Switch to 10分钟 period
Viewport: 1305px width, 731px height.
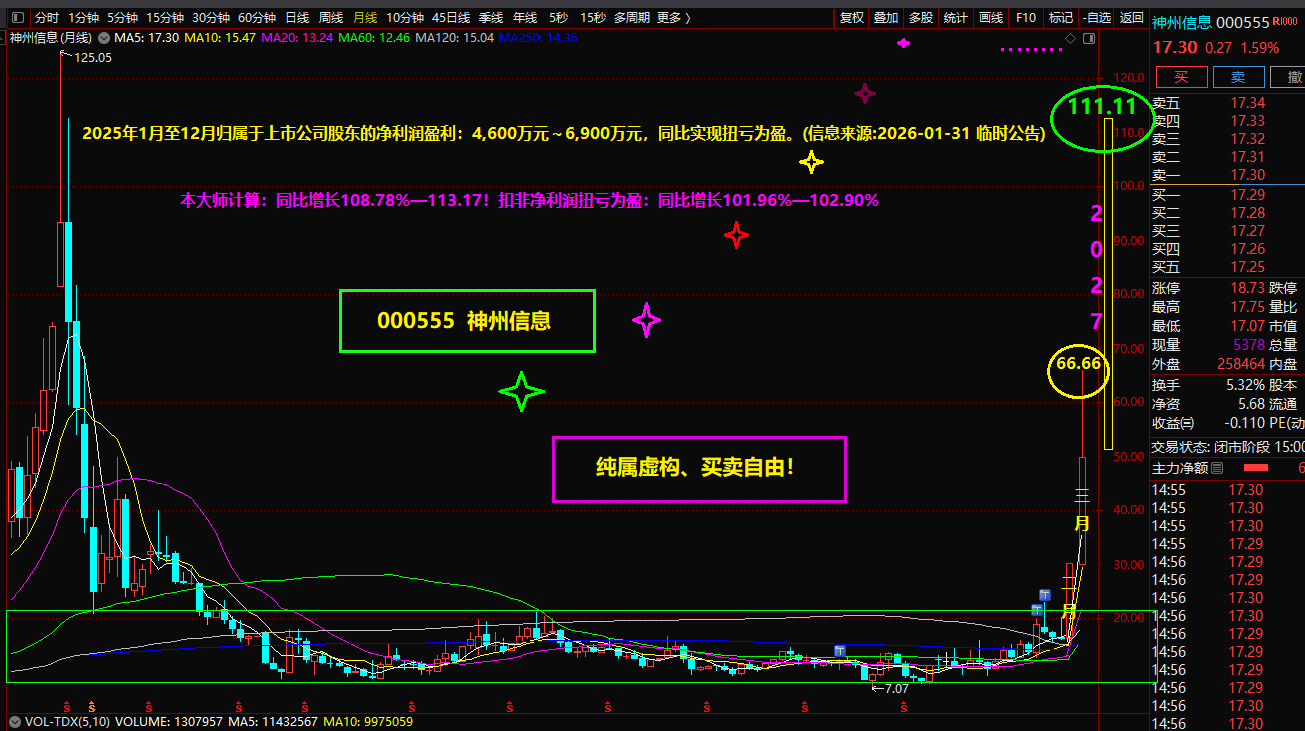point(404,18)
